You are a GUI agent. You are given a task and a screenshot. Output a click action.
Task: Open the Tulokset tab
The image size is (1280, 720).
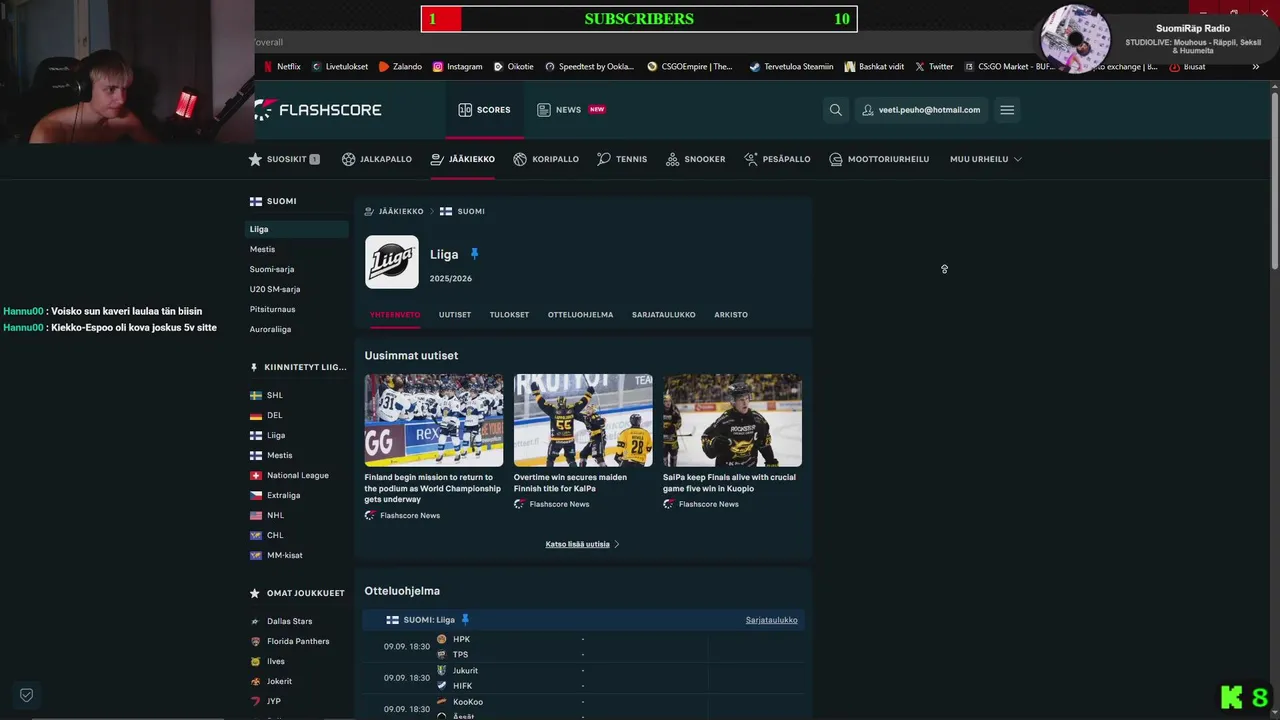pos(509,315)
